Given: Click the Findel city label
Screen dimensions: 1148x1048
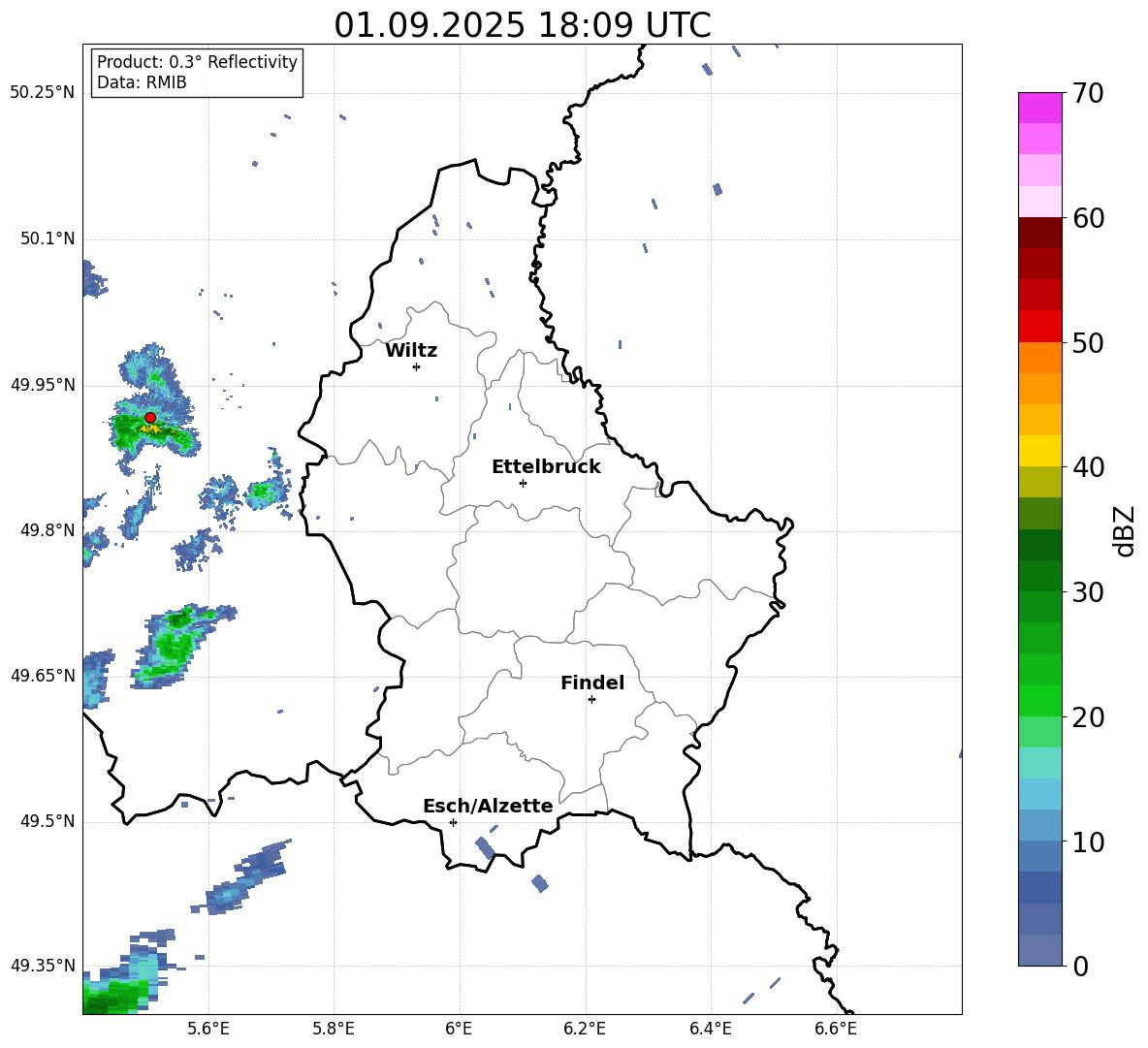Looking at the screenshot, I should coord(592,683).
